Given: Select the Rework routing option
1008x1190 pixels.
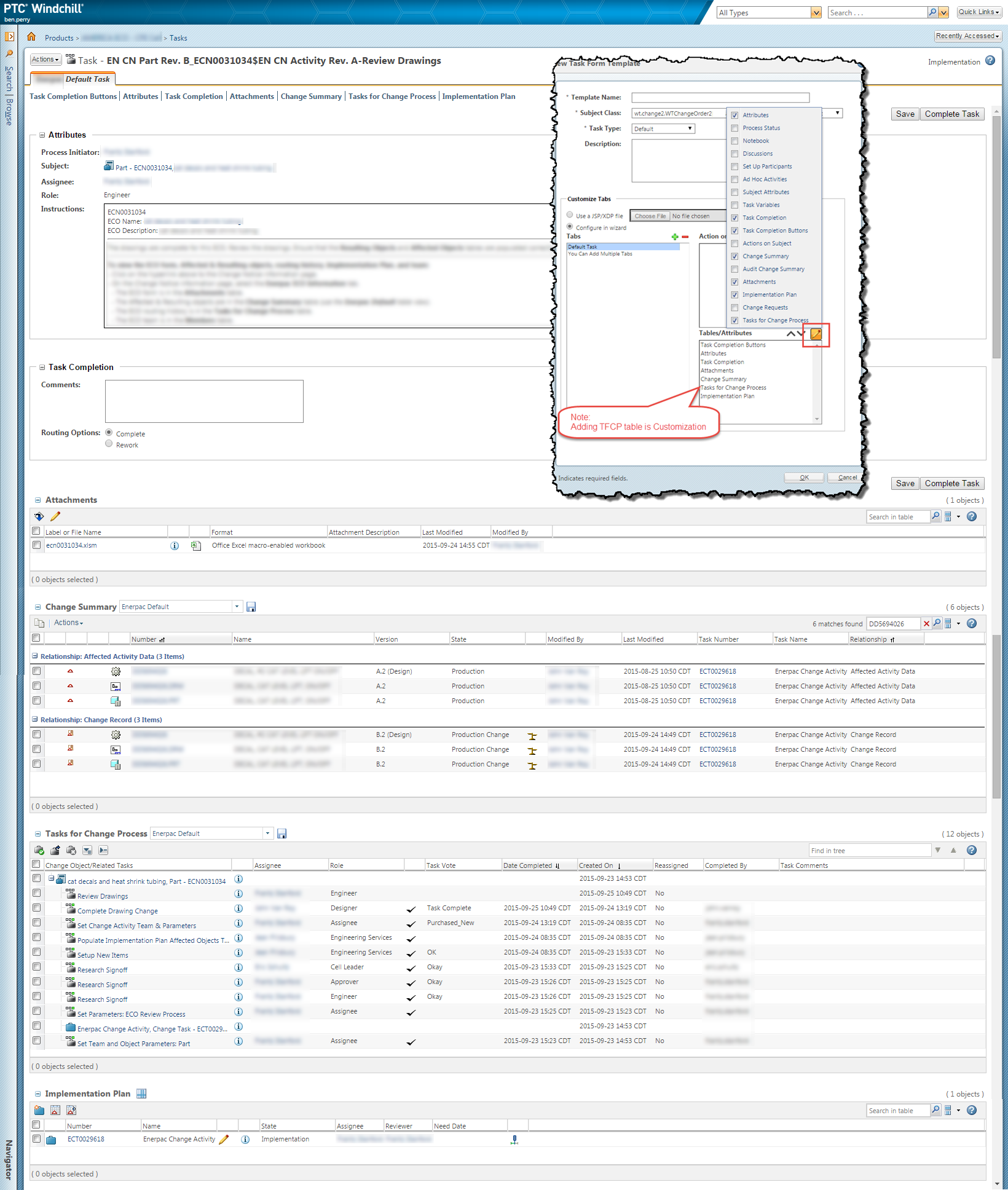Looking at the screenshot, I should 109,444.
